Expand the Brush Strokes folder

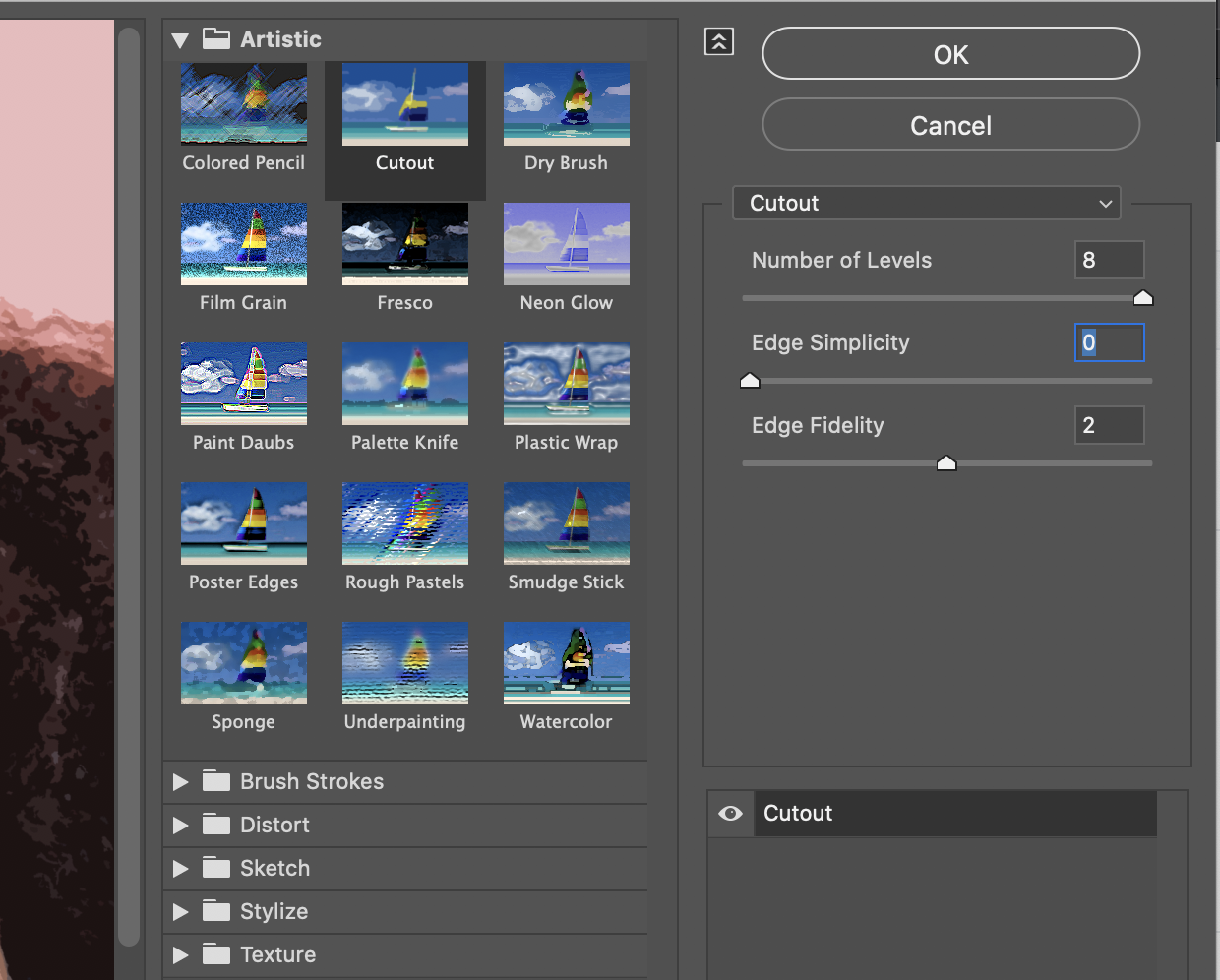[180, 782]
